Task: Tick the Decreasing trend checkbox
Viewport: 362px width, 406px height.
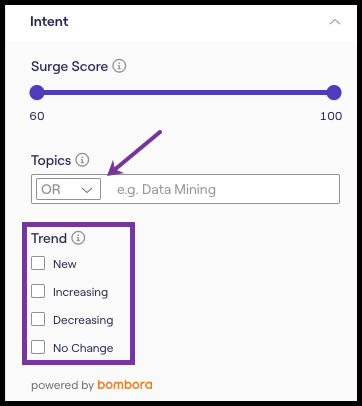Action: (x=38, y=319)
